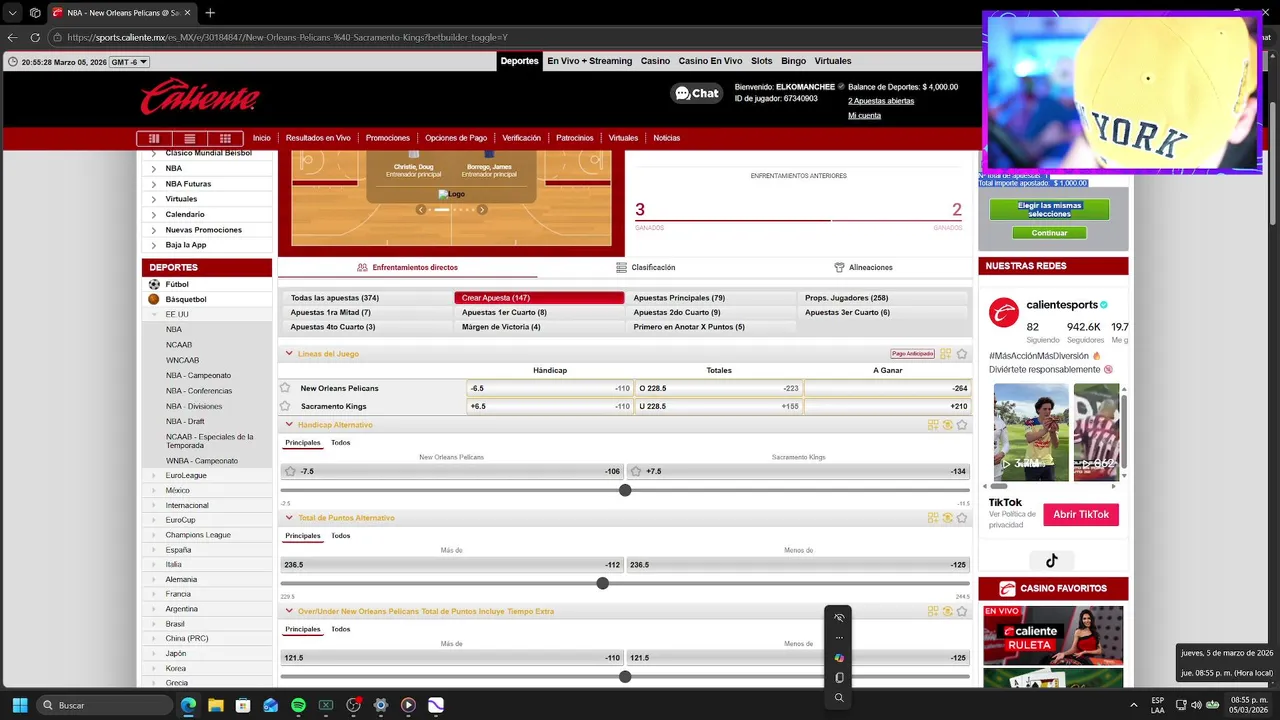Select Todos under Total de Puntos Alternativo
This screenshot has width=1280, height=720.
pos(341,535)
